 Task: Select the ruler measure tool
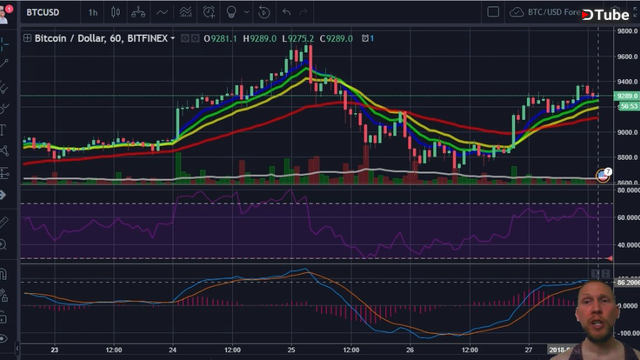tap(4, 222)
